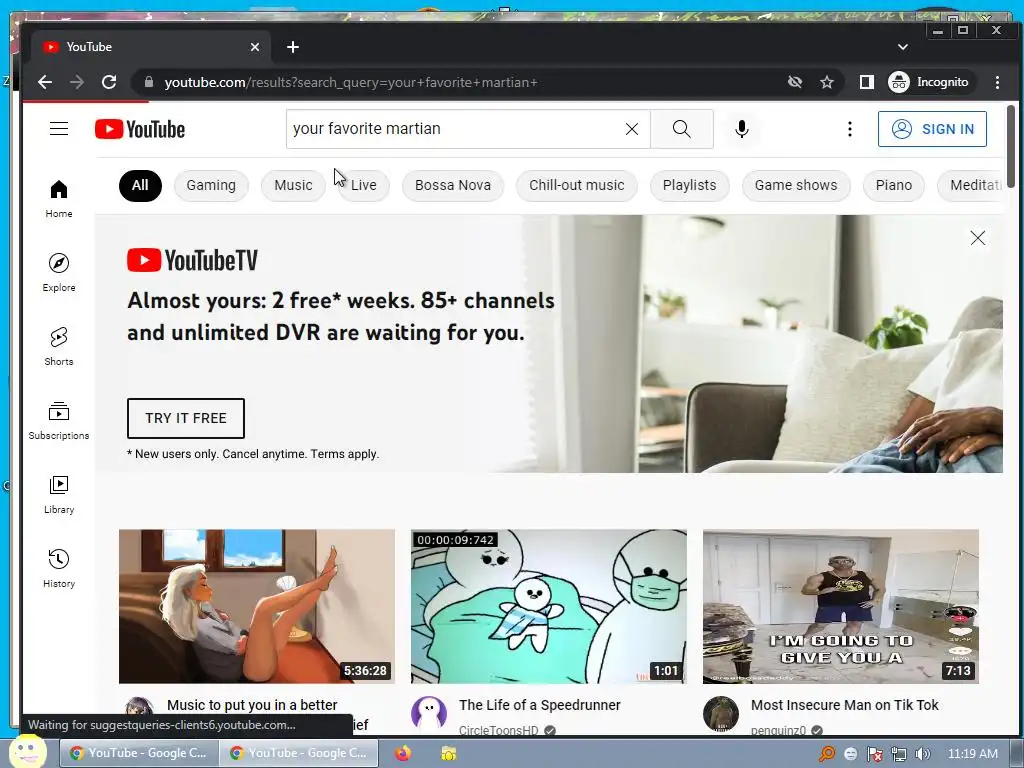This screenshot has height=768, width=1024.
Task: Open History in sidebar
Action: (59, 568)
